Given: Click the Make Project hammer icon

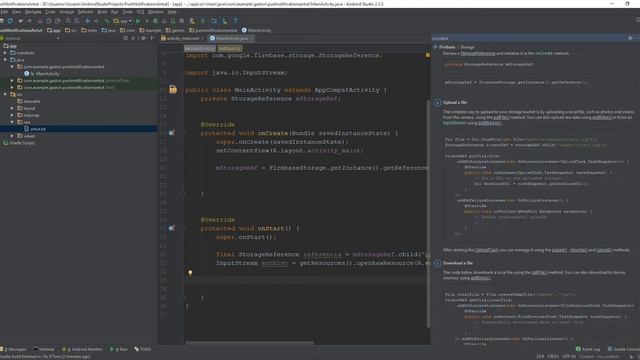Looking at the screenshot, I should 107,21.
